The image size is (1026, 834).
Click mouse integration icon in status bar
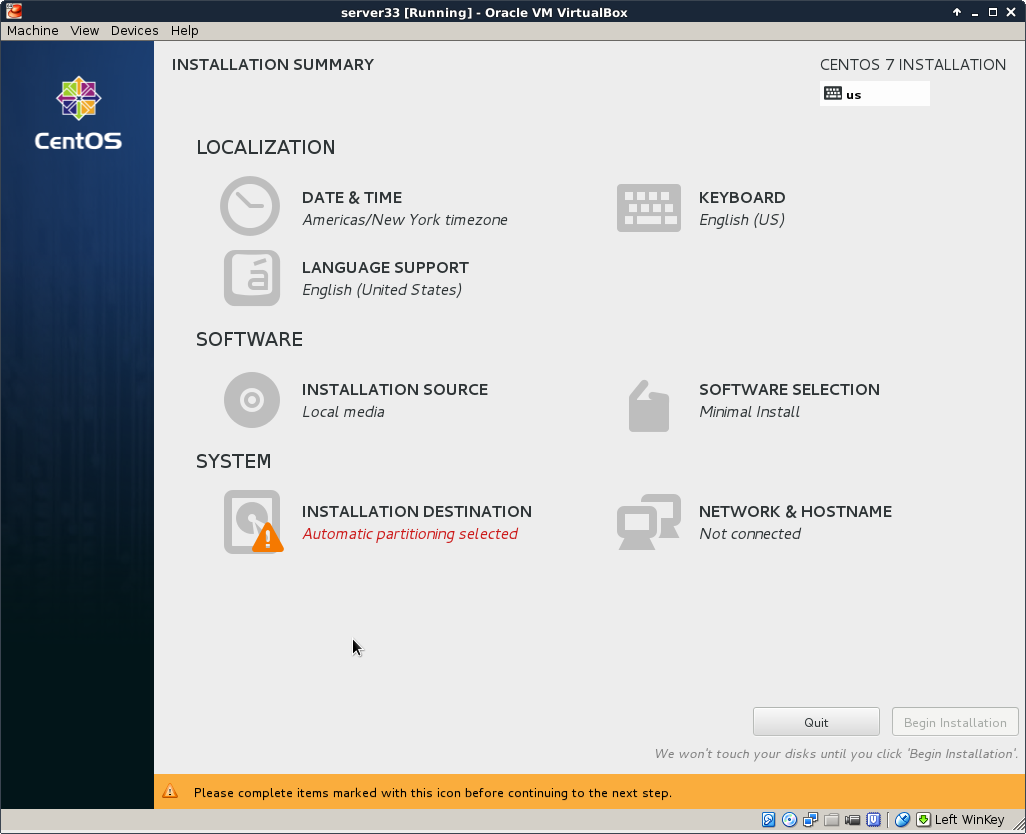(x=902, y=820)
